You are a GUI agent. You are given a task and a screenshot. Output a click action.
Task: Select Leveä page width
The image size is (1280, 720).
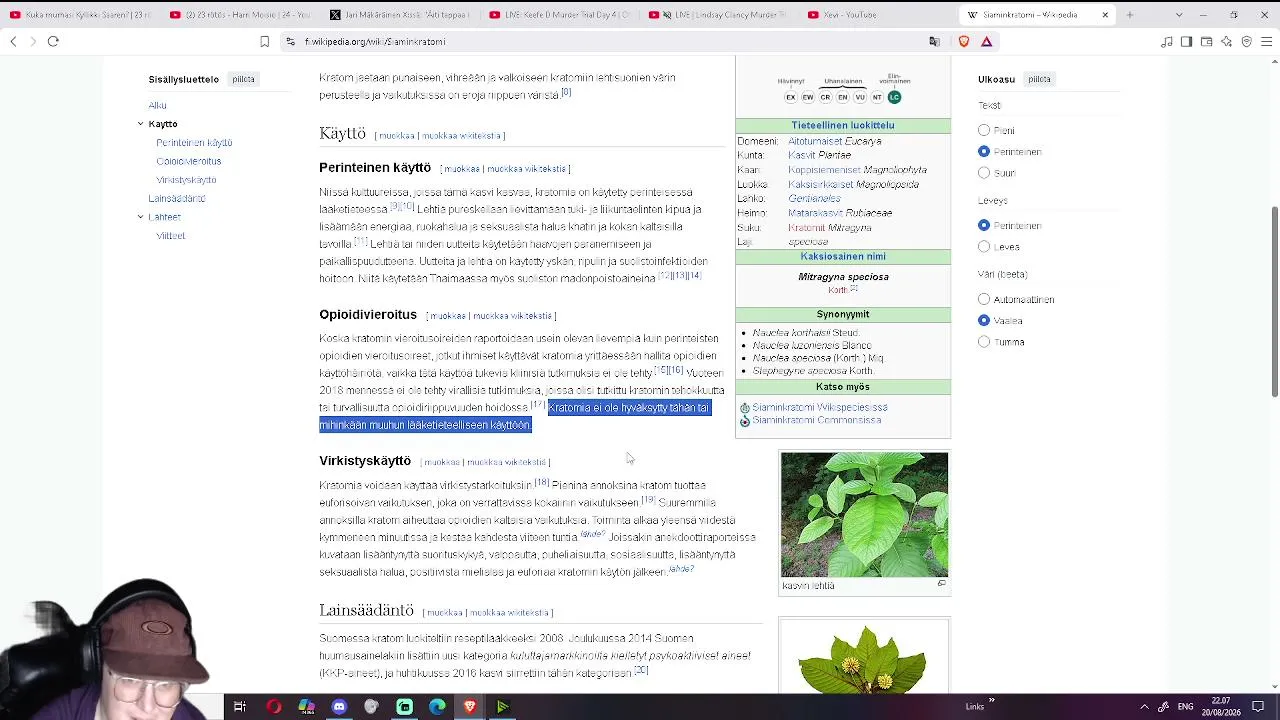pyautogui.click(x=984, y=246)
